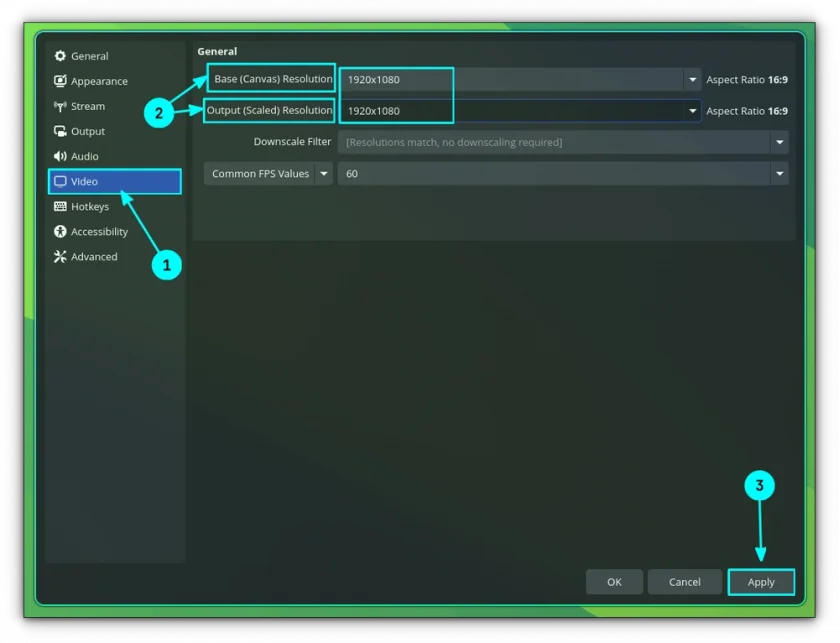840x643 pixels.
Task: Open the Base (Canvas) Resolution dropdown arrow
Action: click(x=692, y=80)
